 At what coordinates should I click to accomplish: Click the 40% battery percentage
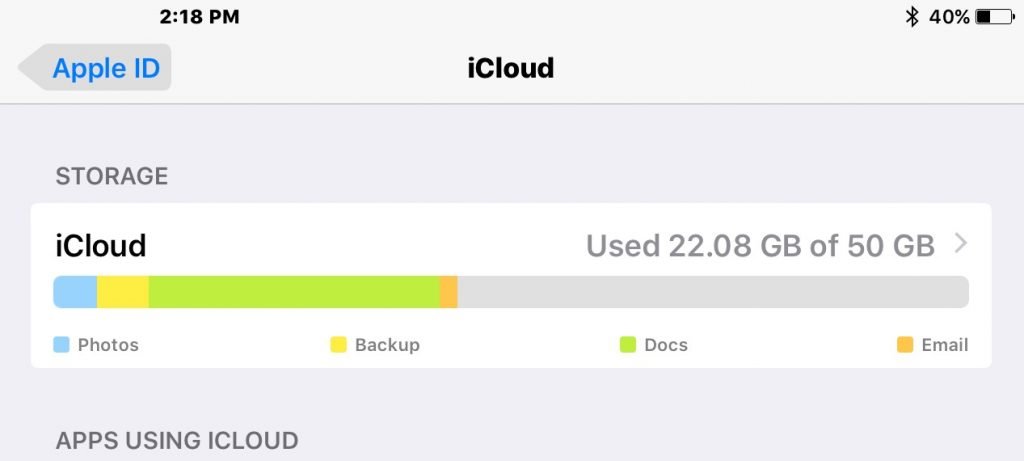pyautogui.click(x=949, y=17)
